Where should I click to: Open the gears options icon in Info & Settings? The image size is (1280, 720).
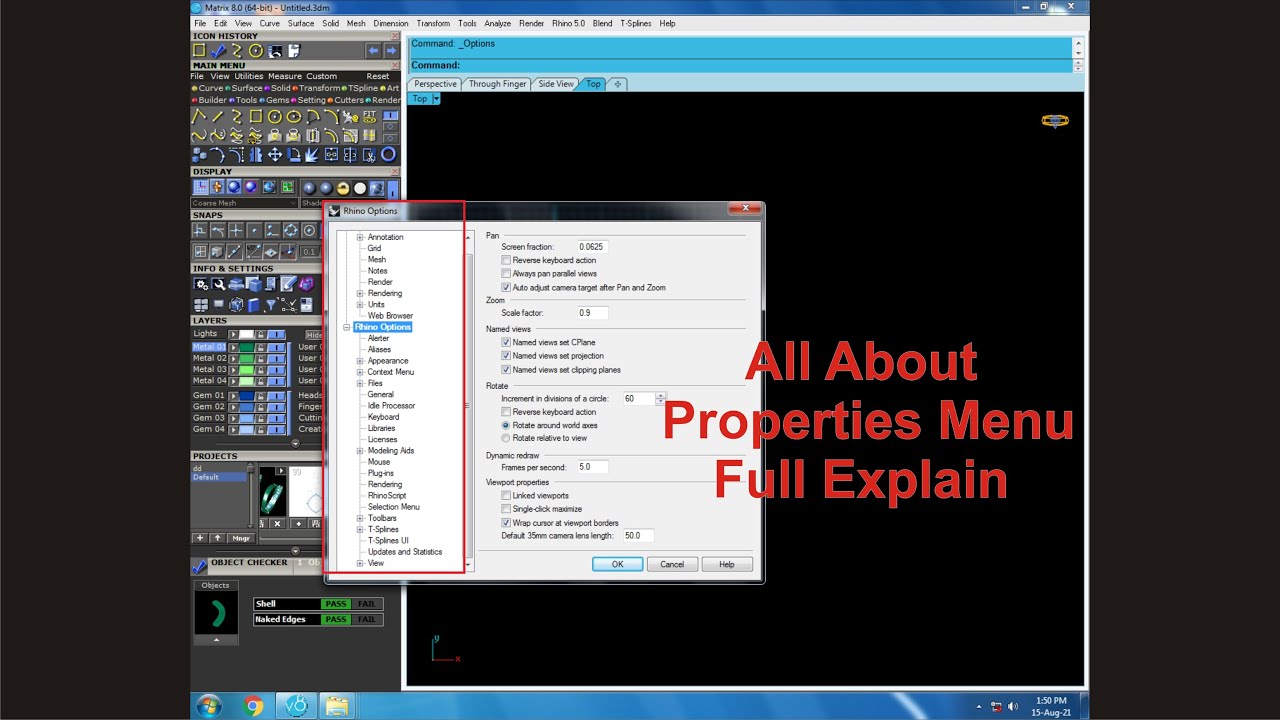point(200,284)
